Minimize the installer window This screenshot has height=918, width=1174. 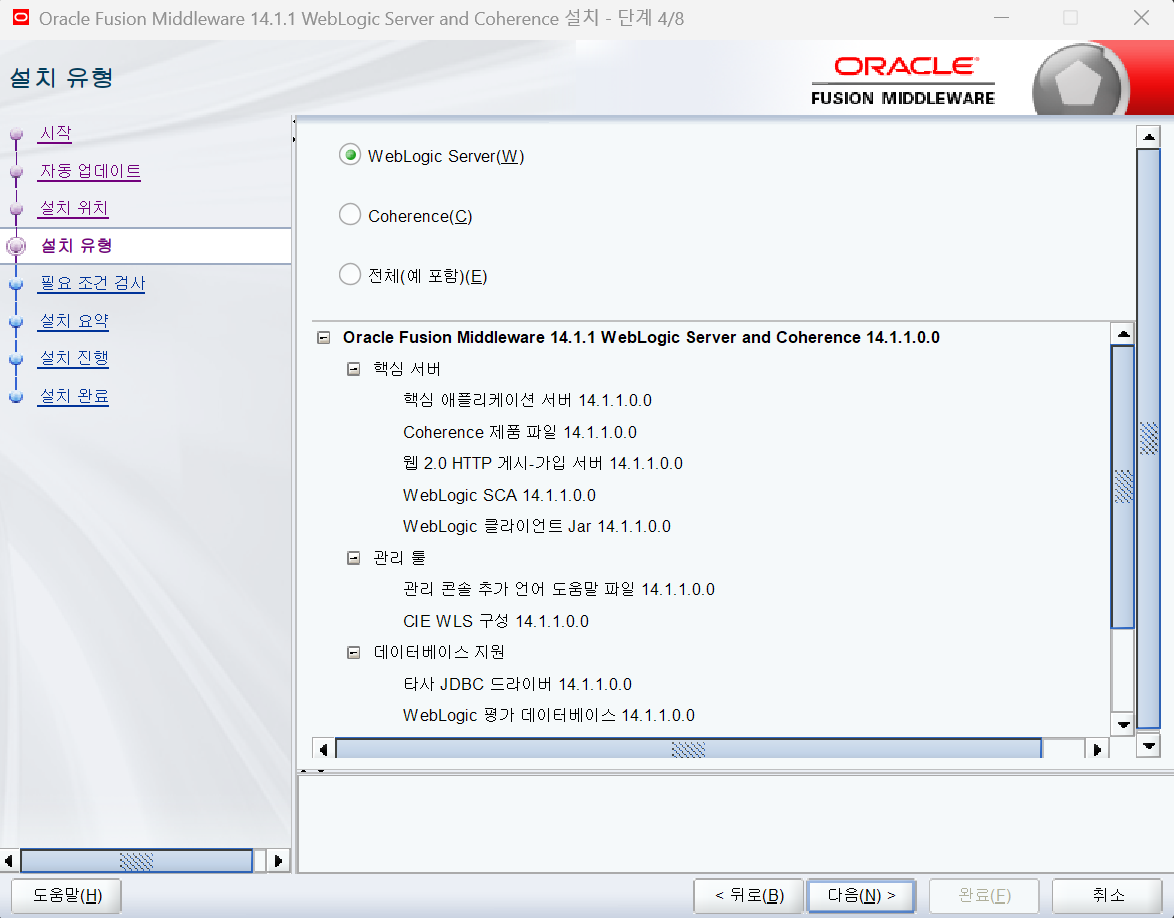point(1001,18)
